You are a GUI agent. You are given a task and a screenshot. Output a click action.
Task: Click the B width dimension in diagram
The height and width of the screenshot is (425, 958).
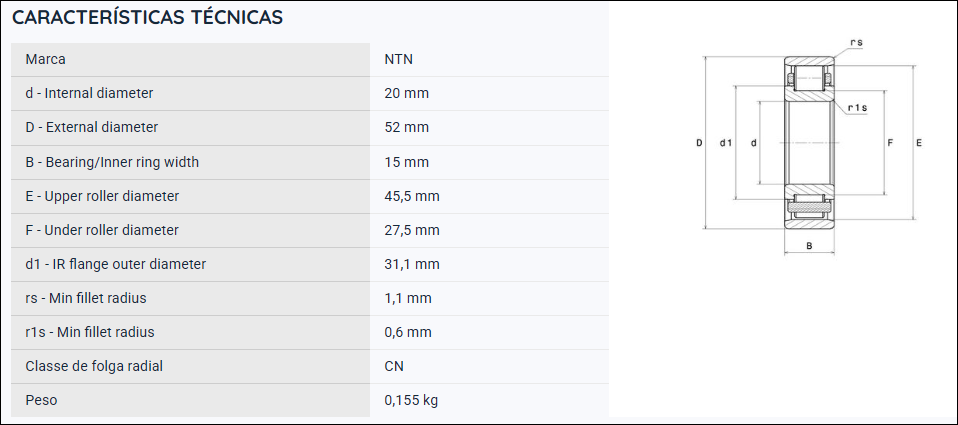coord(809,246)
